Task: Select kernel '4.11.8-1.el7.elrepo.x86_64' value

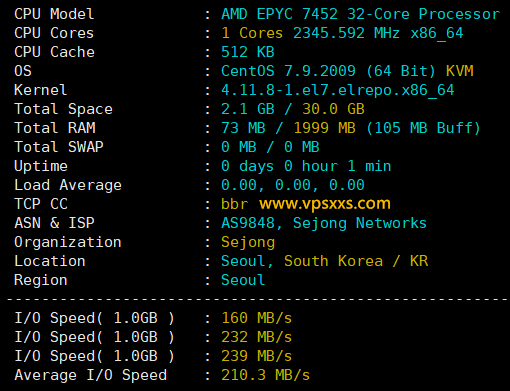Action: [x=338, y=90]
